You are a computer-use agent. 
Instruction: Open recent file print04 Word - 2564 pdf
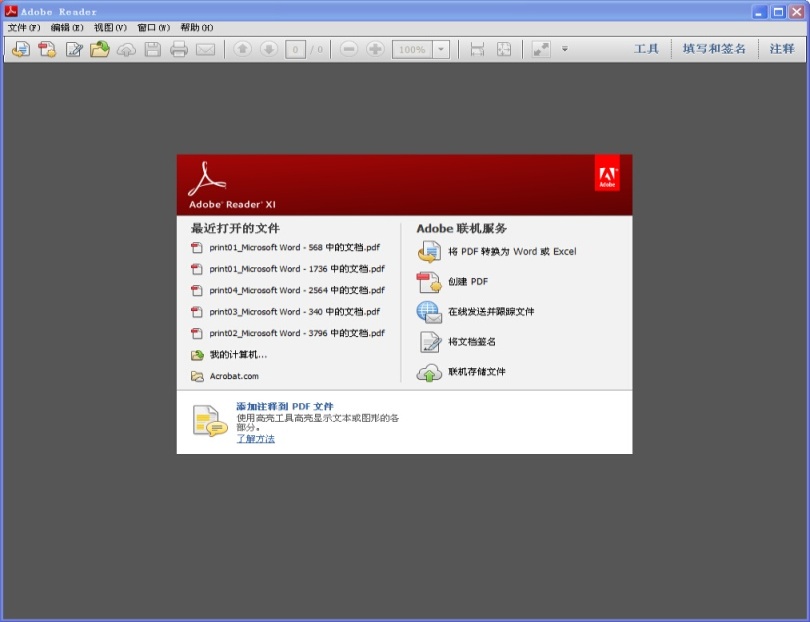click(297, 290)
